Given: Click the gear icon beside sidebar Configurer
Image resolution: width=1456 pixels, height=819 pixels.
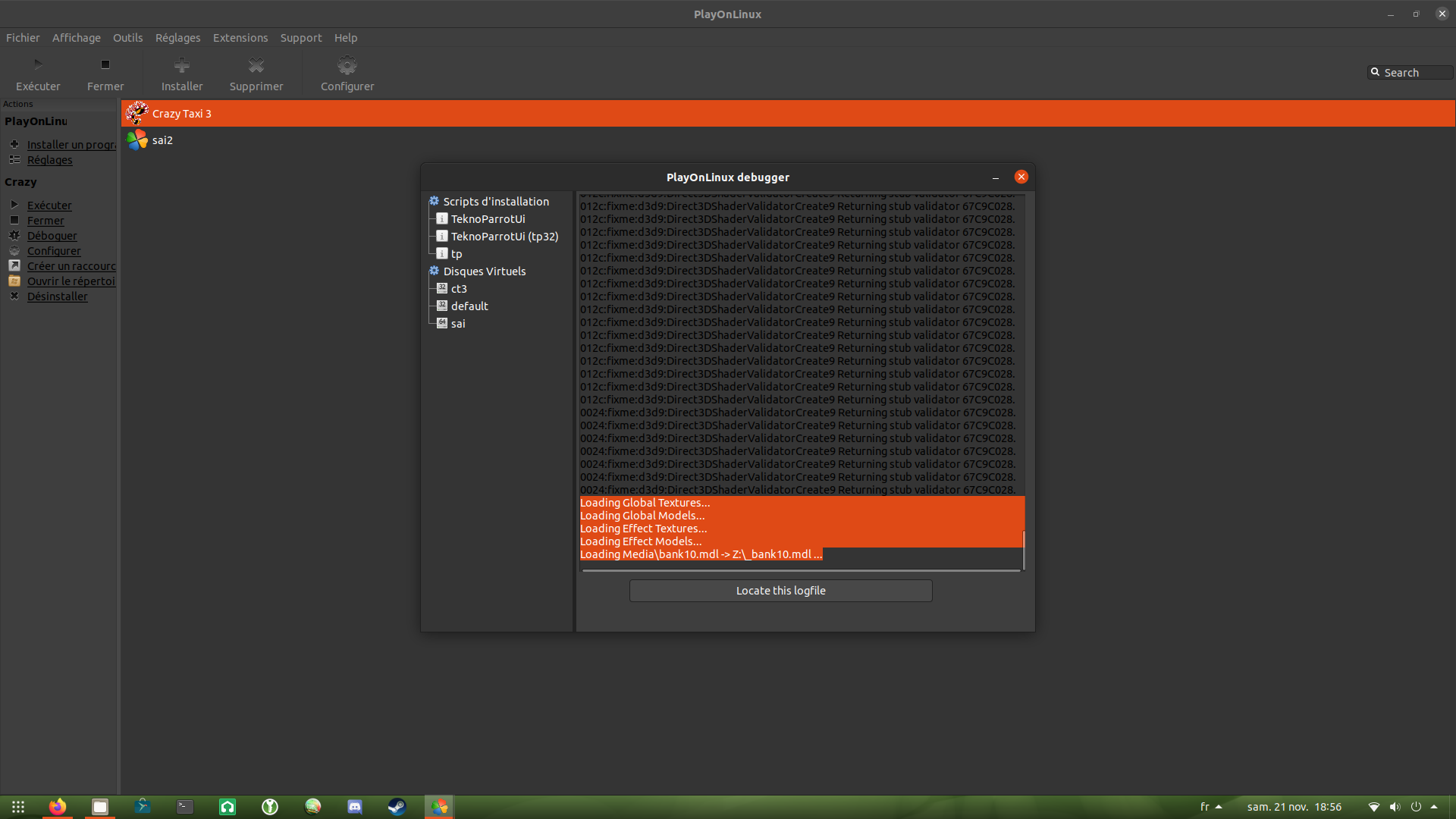Looking at the screenshot, I should 14,250.
